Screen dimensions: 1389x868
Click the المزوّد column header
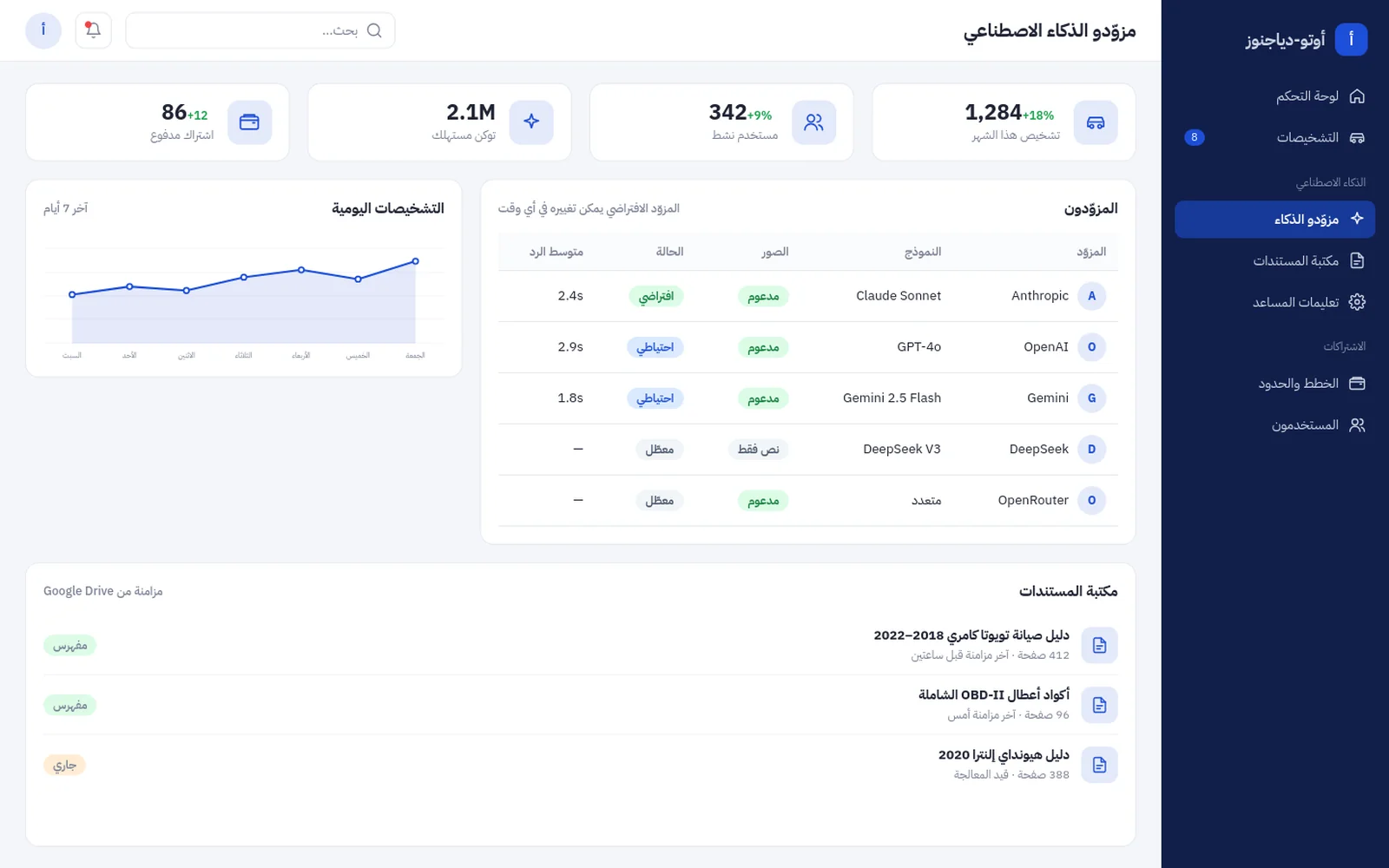(x=1091, y=252)
